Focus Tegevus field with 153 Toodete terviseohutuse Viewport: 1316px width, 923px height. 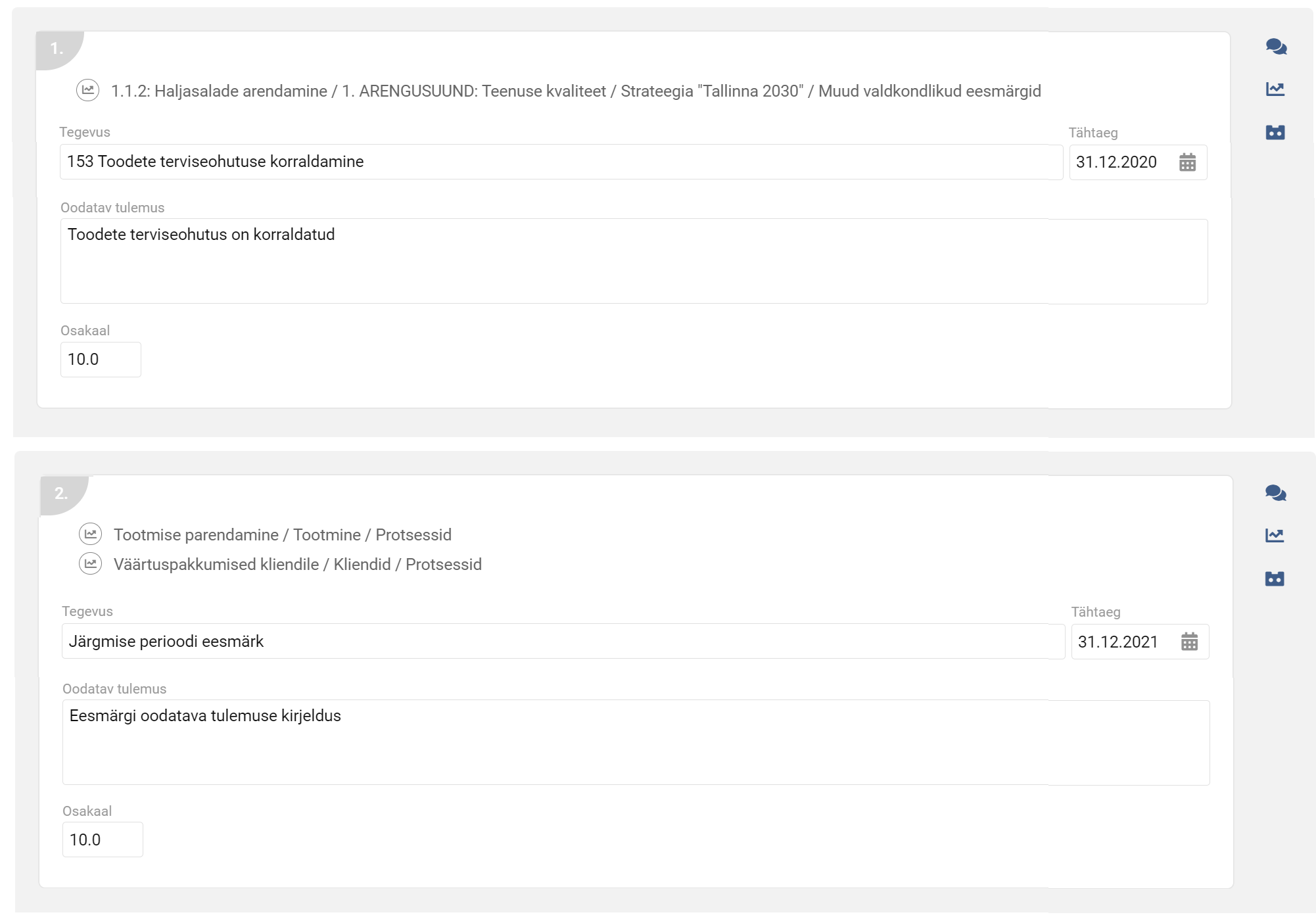click(x=561, y=162)
